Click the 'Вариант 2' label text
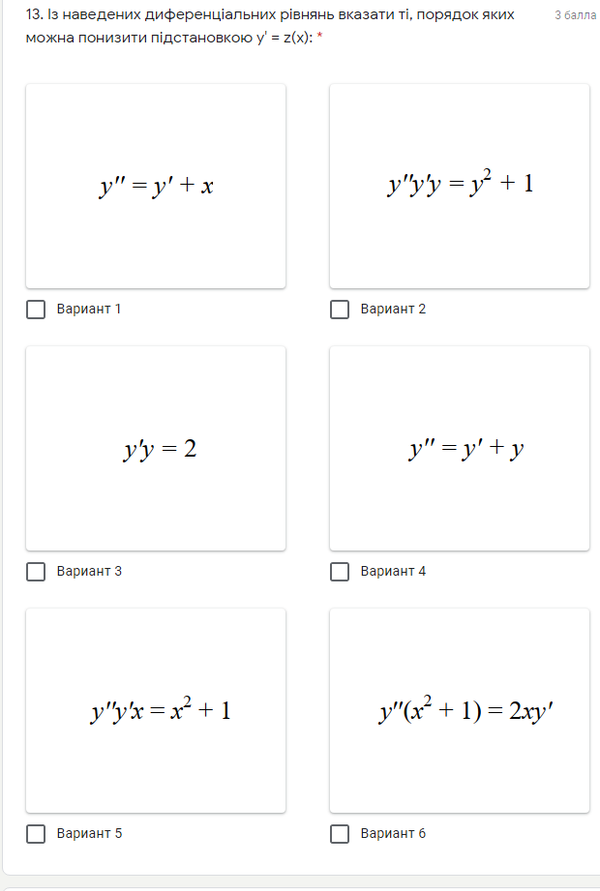The height and width of the screenshot is (891, 600). pos(393,309)
